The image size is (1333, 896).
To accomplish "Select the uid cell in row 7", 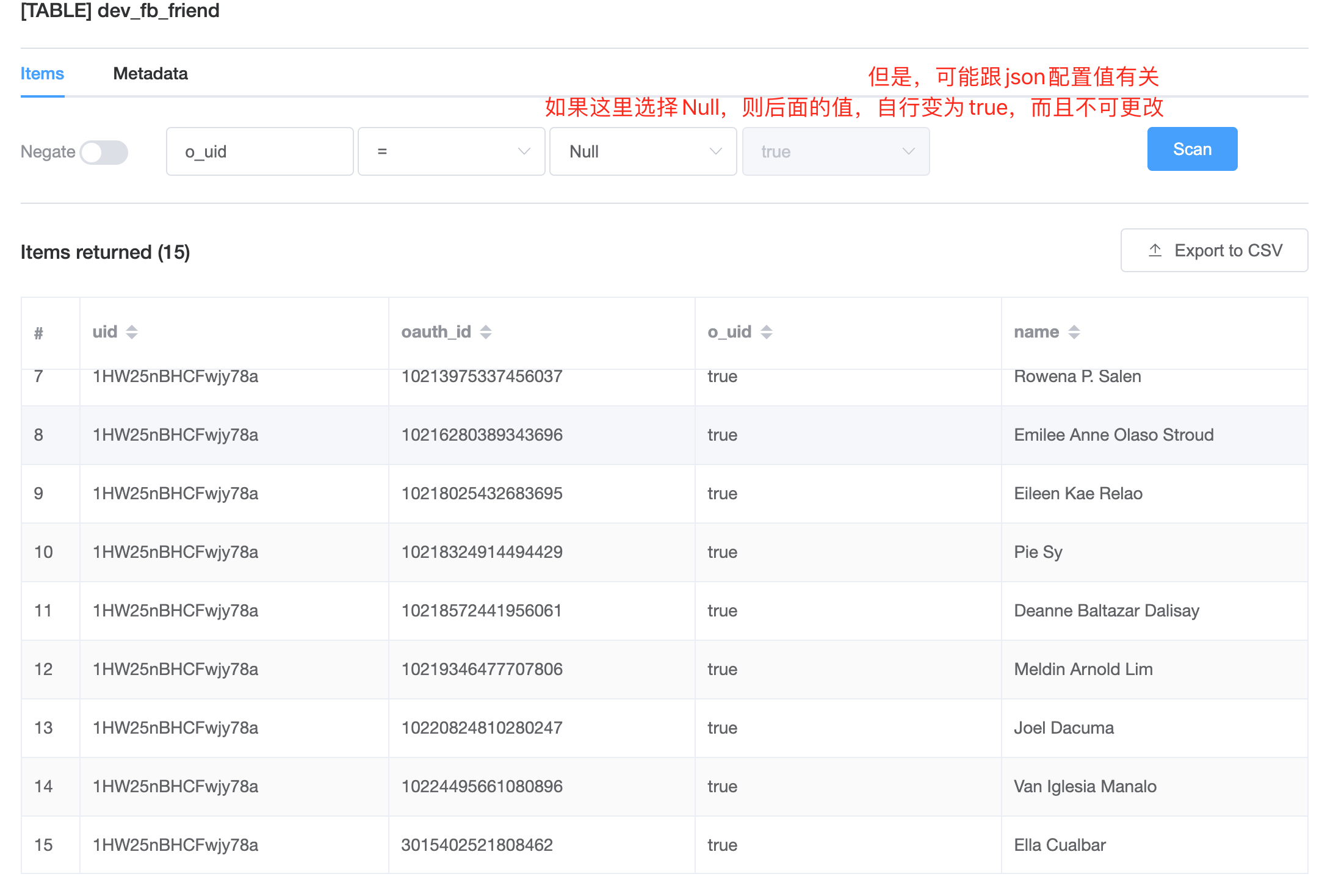I will (176, 377).
